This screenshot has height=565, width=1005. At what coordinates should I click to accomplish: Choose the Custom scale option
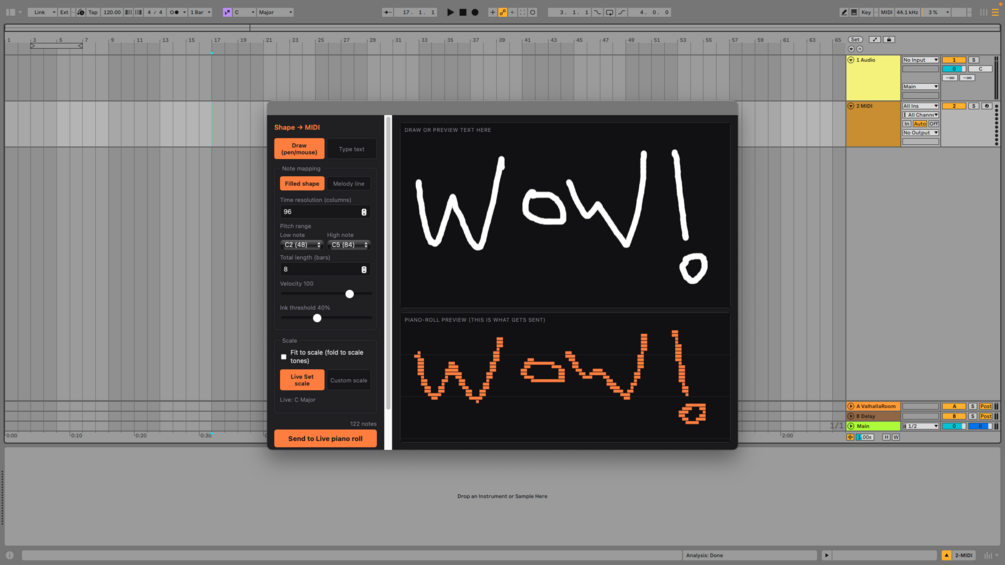click(x=349, y=380)
